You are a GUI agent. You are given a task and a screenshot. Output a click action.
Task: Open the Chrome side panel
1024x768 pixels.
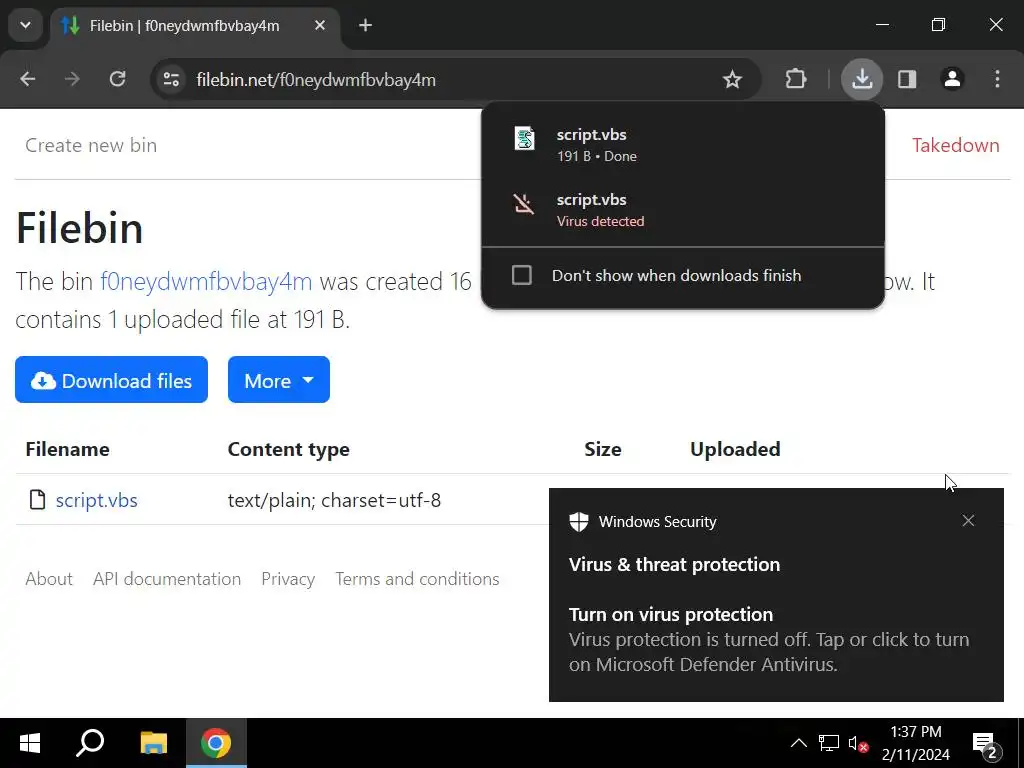pos(907,80)
